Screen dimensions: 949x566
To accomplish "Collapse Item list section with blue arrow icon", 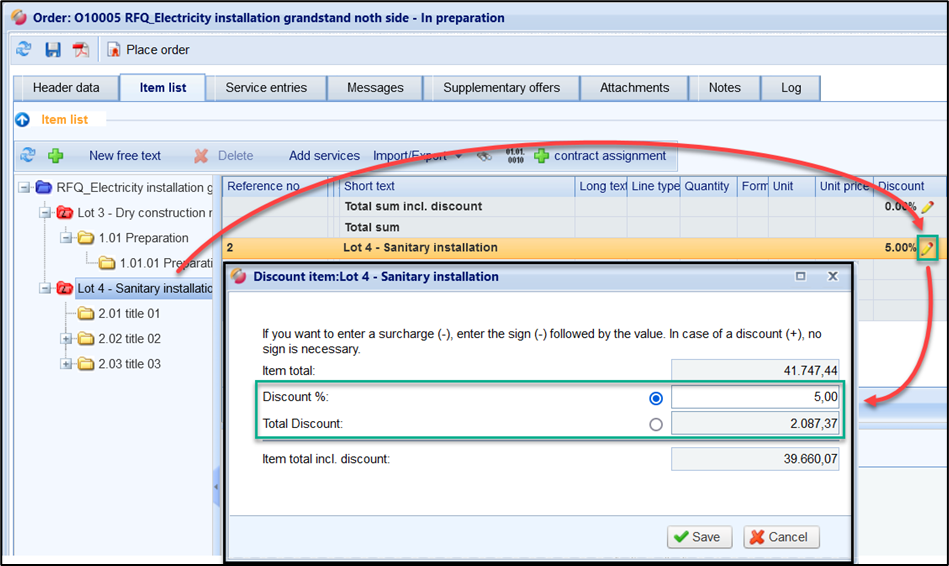I will tap(22, 120).
